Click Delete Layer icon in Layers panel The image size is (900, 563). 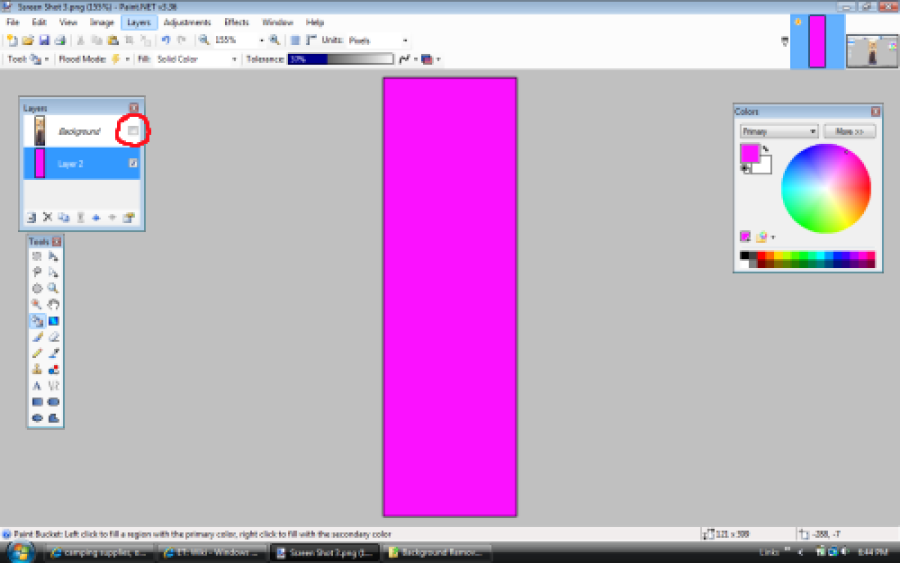(48, 217)
